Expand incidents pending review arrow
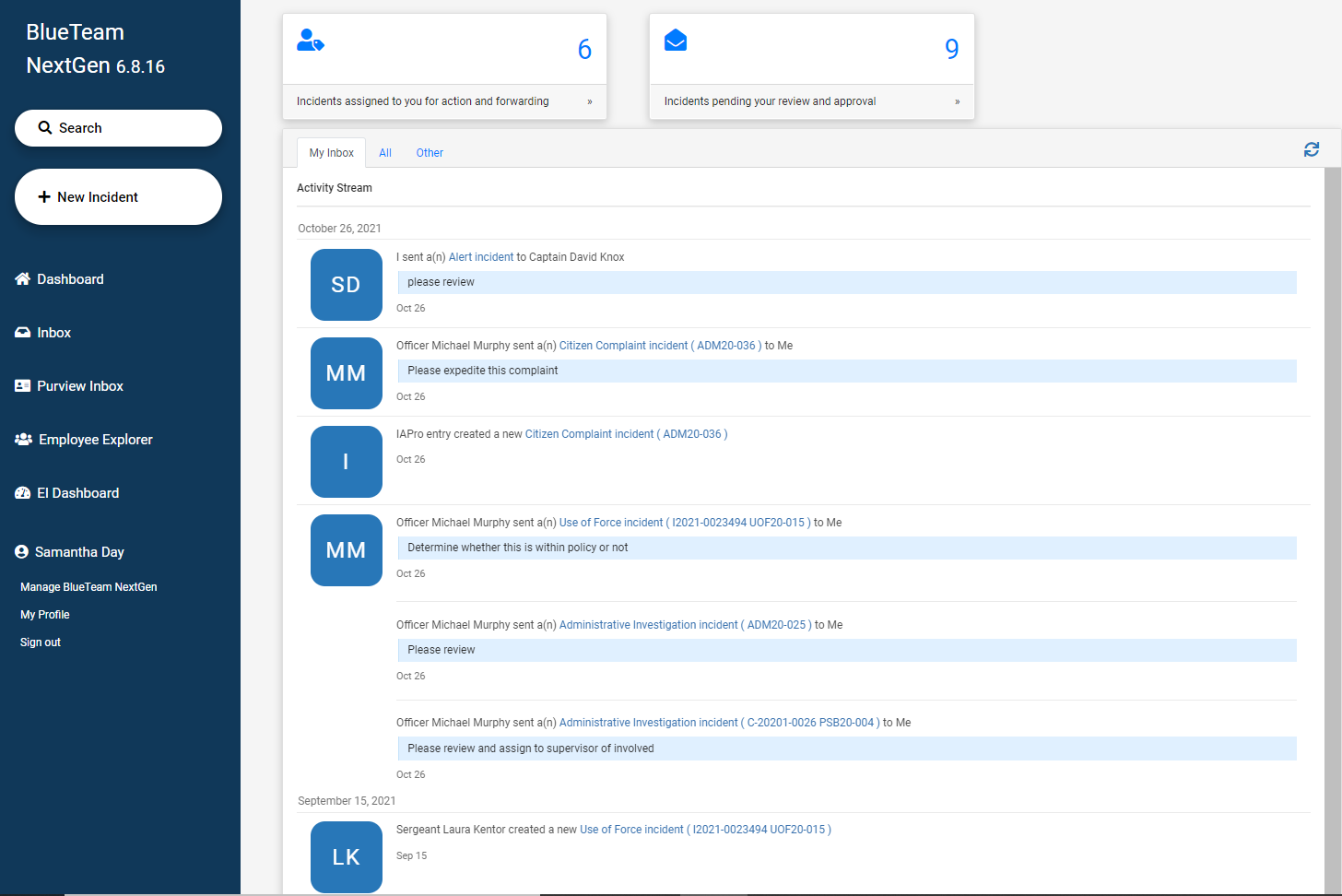This screenshot has height=896, width=1342. [x=957, y=101]
